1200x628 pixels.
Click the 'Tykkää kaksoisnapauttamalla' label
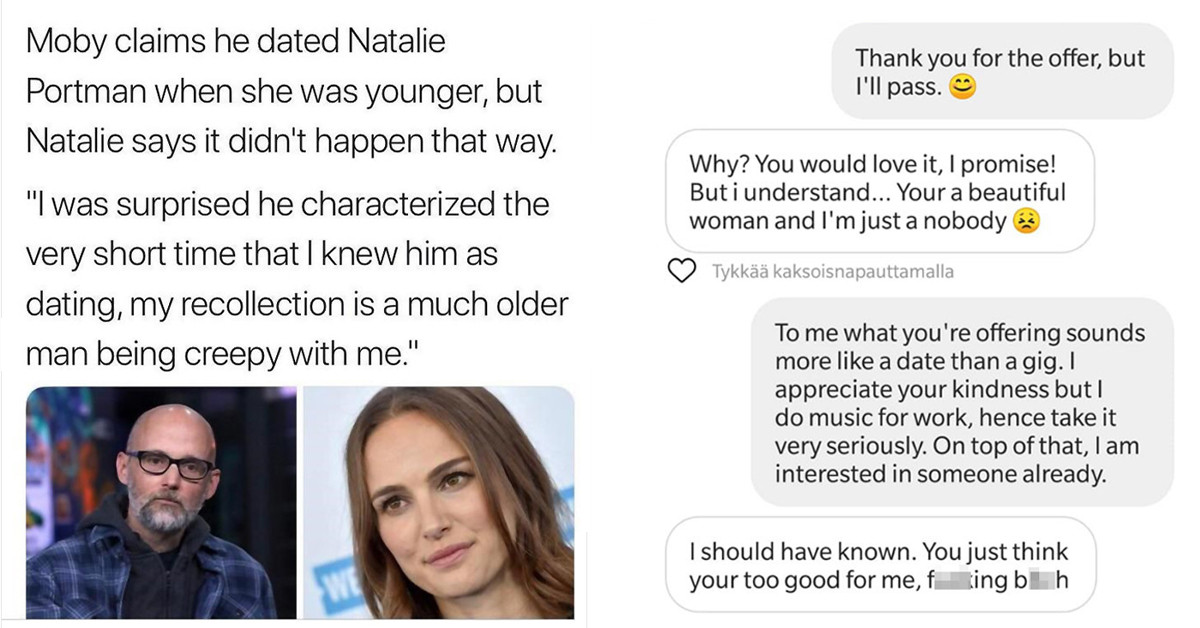coord(832,271)
